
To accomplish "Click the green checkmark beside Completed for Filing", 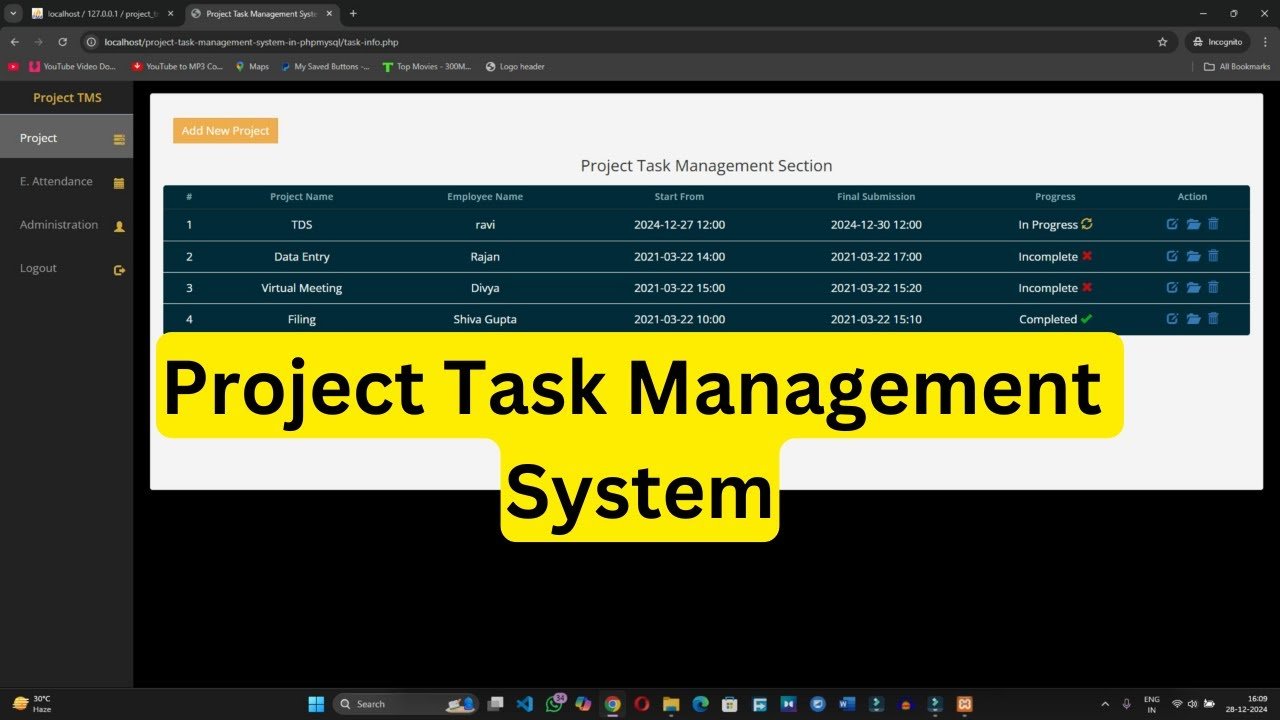I will 1086,318.
